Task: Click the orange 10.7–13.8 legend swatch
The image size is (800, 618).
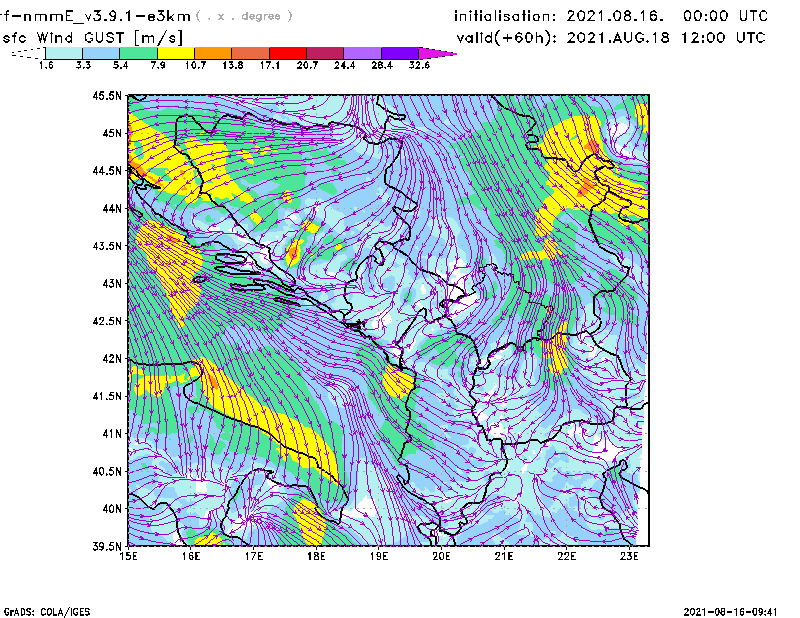Action: (213, 53)
